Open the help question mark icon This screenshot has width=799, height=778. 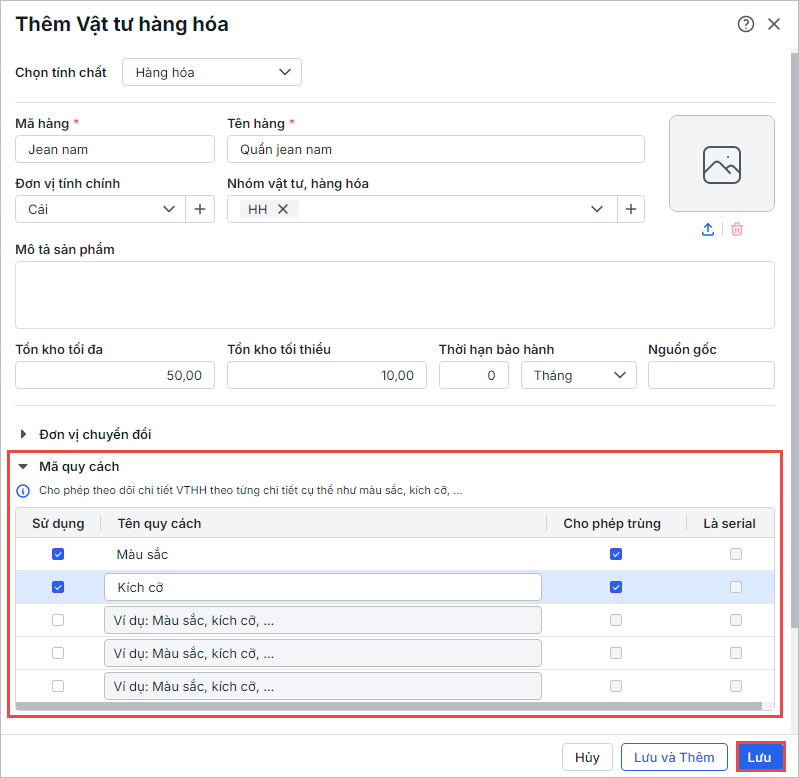(746, 25)
